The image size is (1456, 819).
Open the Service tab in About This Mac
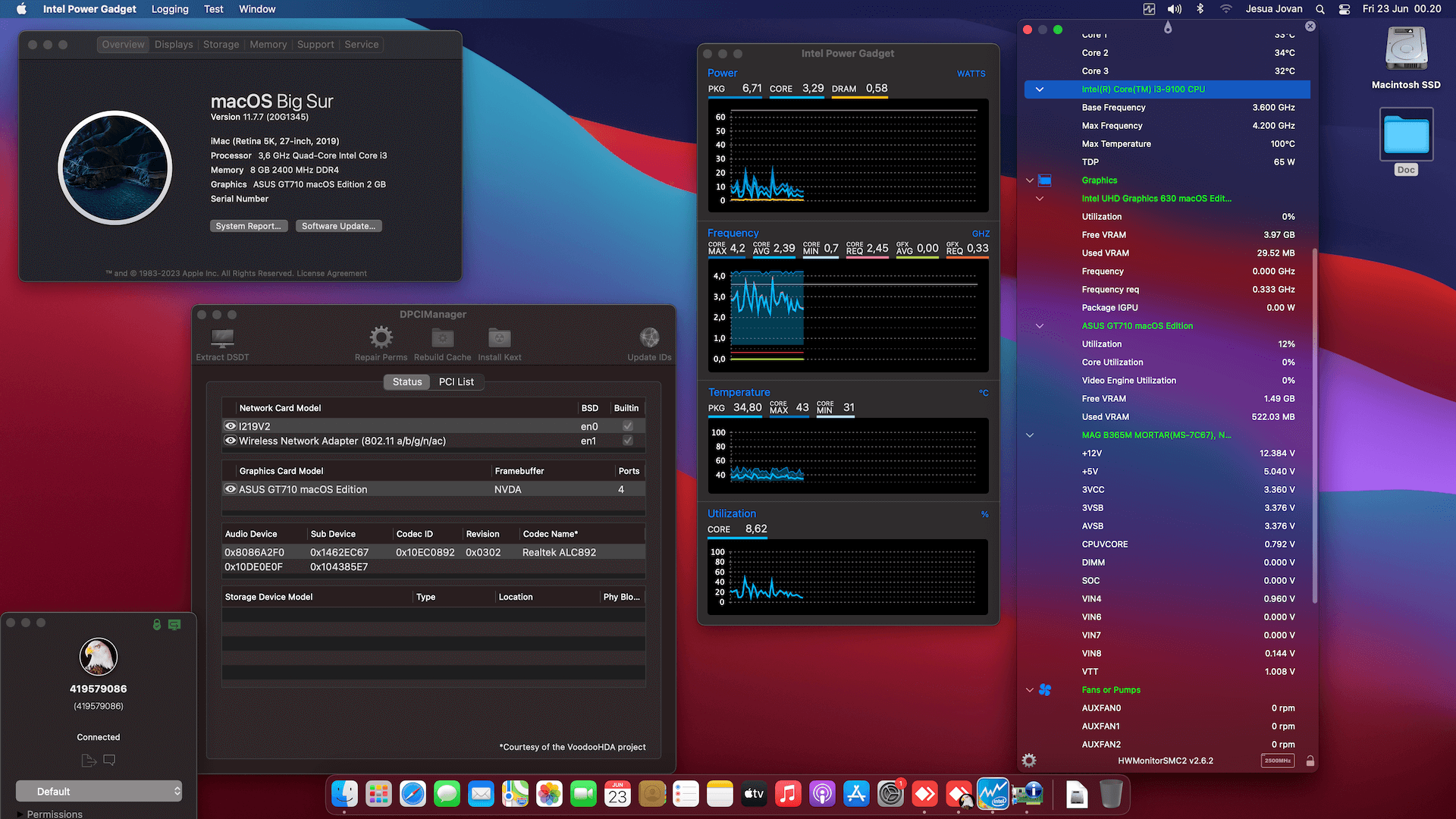click(361, 45)
